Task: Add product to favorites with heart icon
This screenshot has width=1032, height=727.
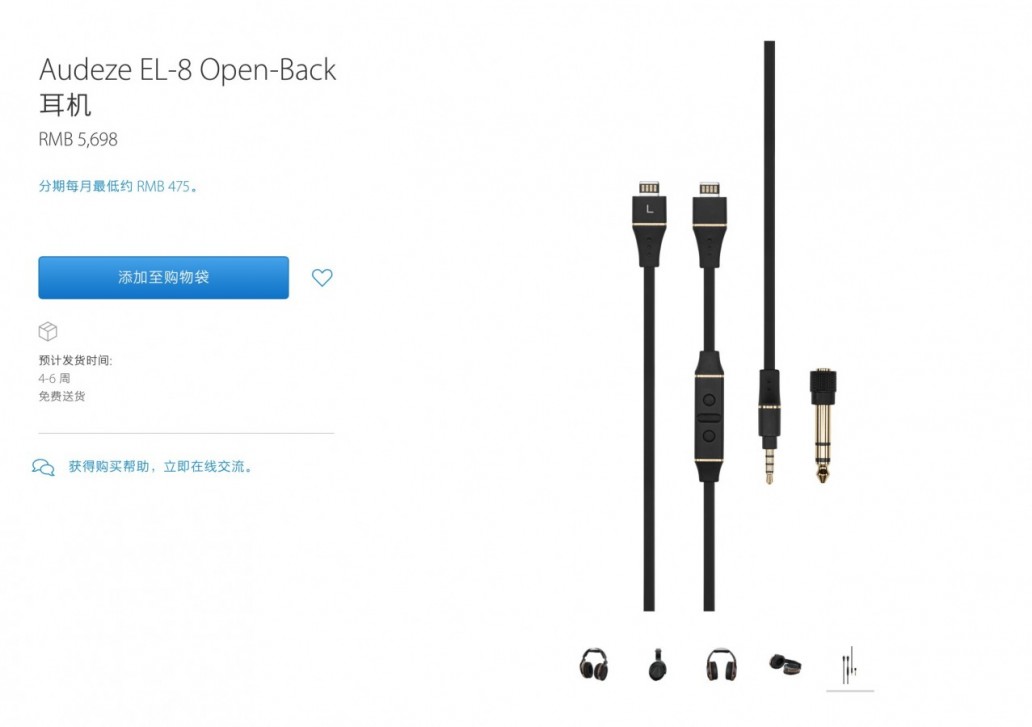Action: point(322,278)
